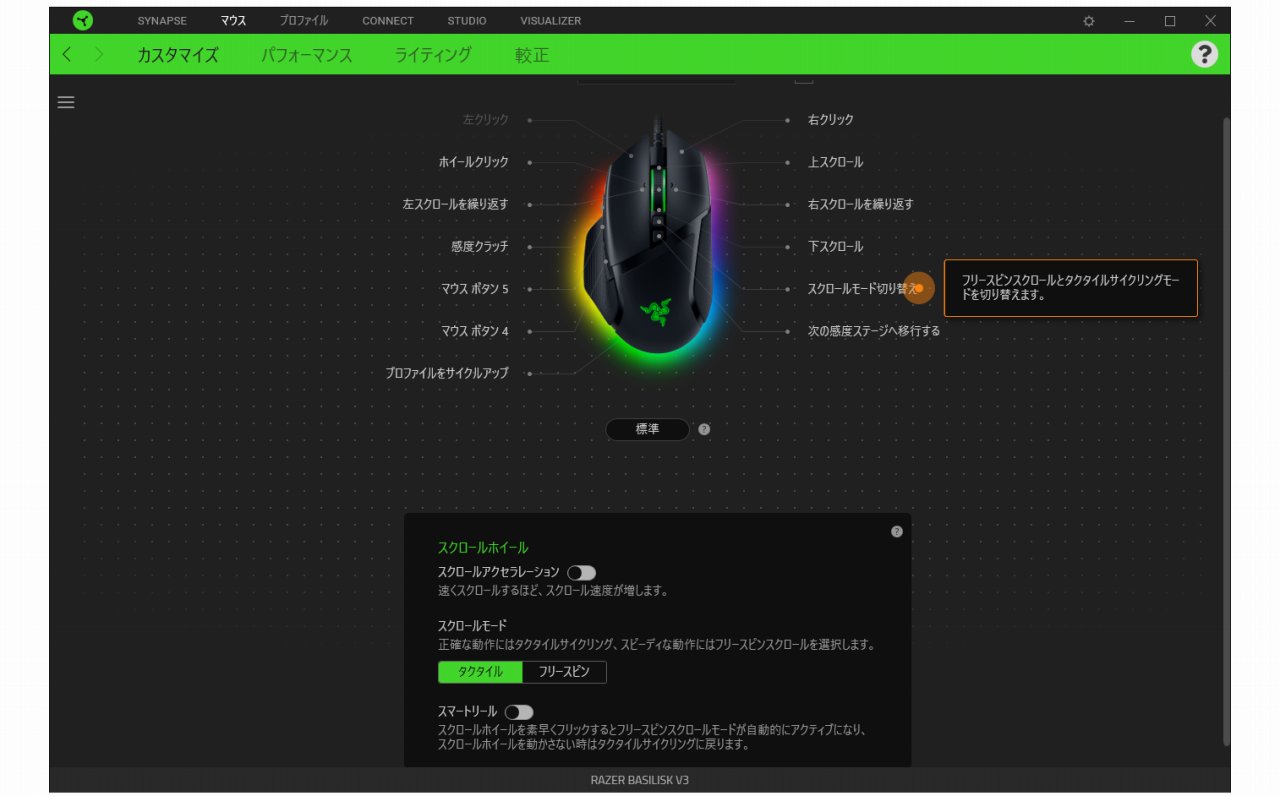Click the Razer logo on mouse image
Image resolution: width=1280 pixels, height=796 pixels.
click(x=657, y=313)
